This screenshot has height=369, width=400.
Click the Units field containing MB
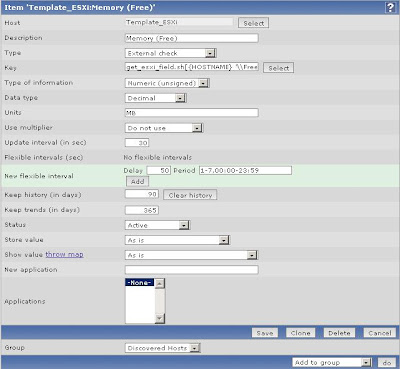point(191,113)
